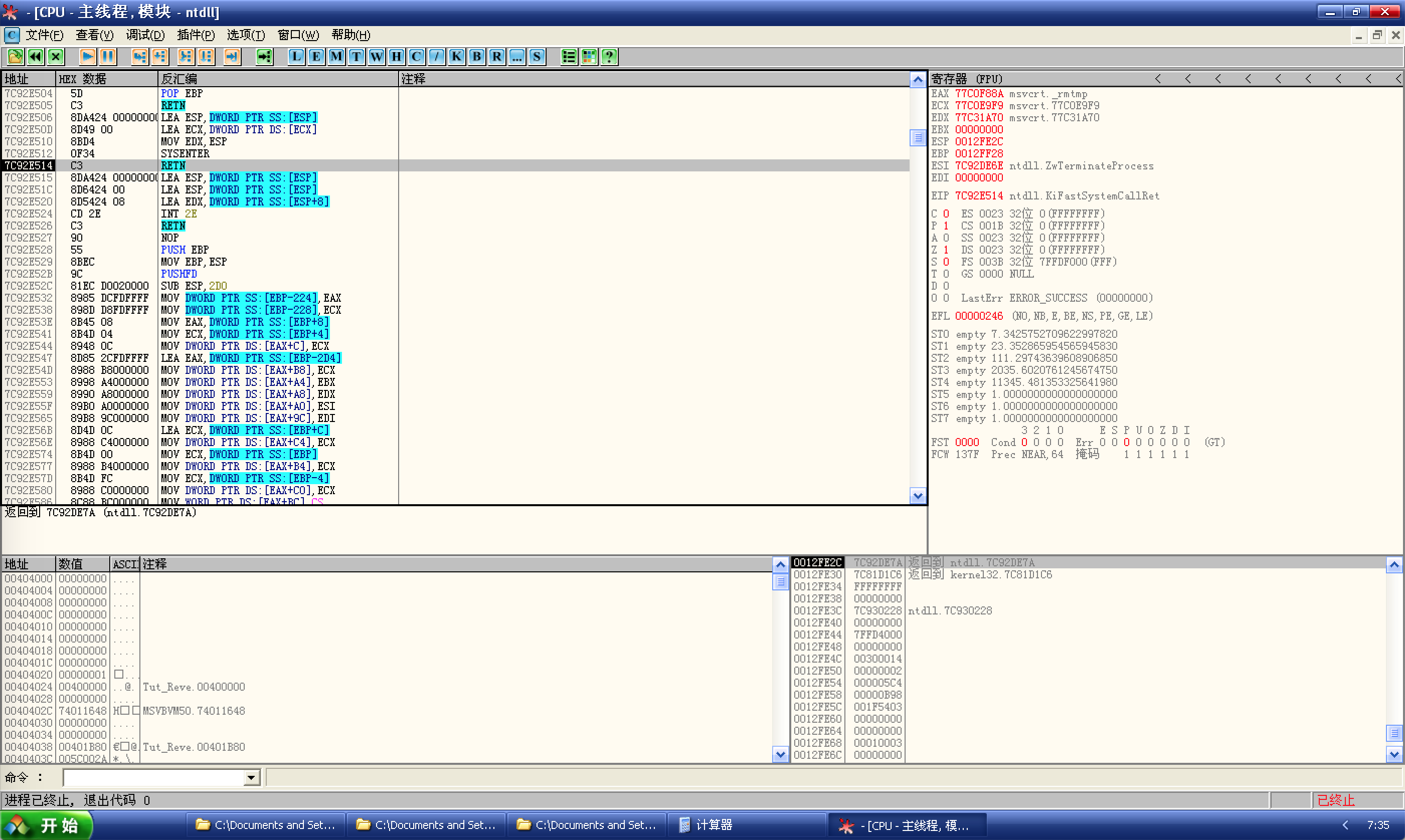The width and height of the screenshot is (1405, 840).
Task: Toggle the C carry flag value
Action: [x=946, y=214]
